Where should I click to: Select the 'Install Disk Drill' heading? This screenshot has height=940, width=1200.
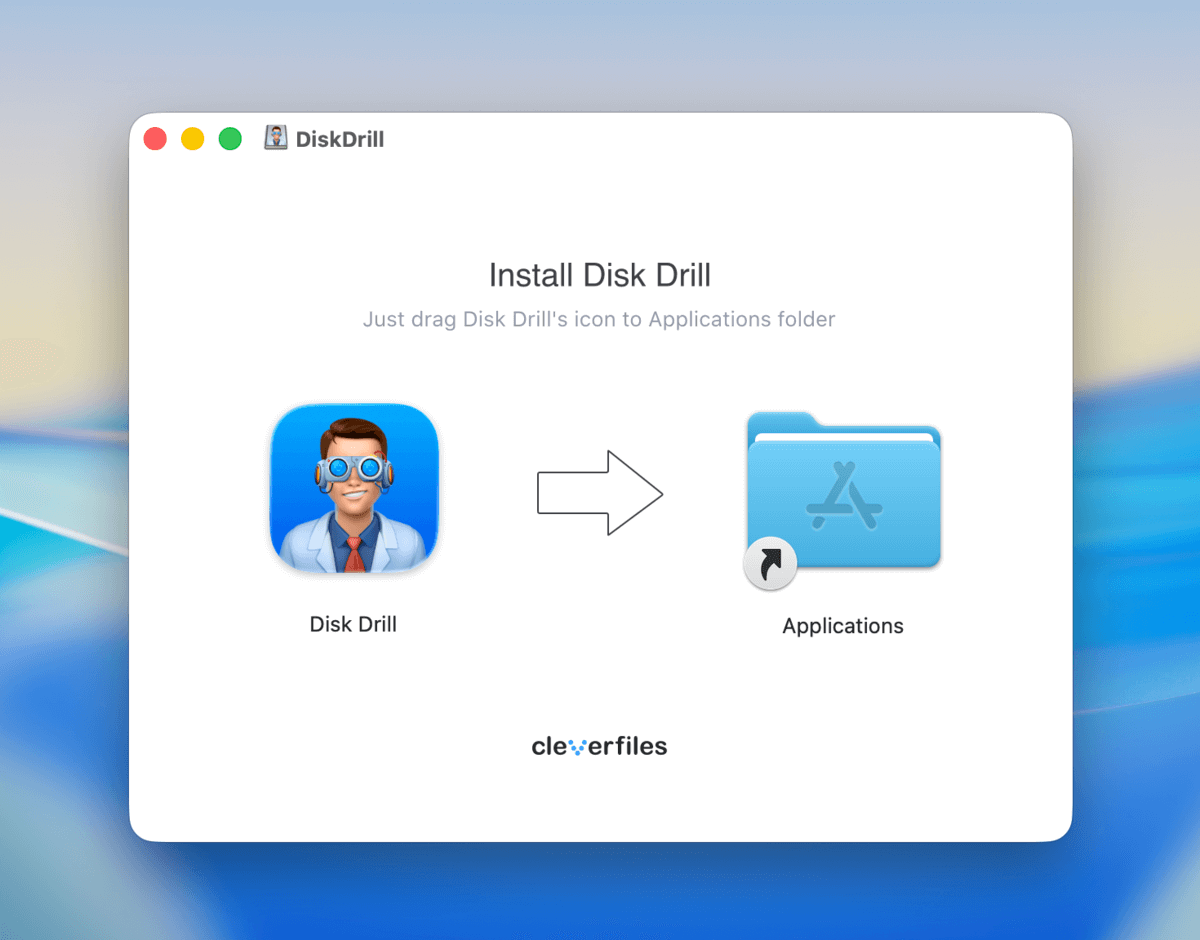[x=599, y=275]
